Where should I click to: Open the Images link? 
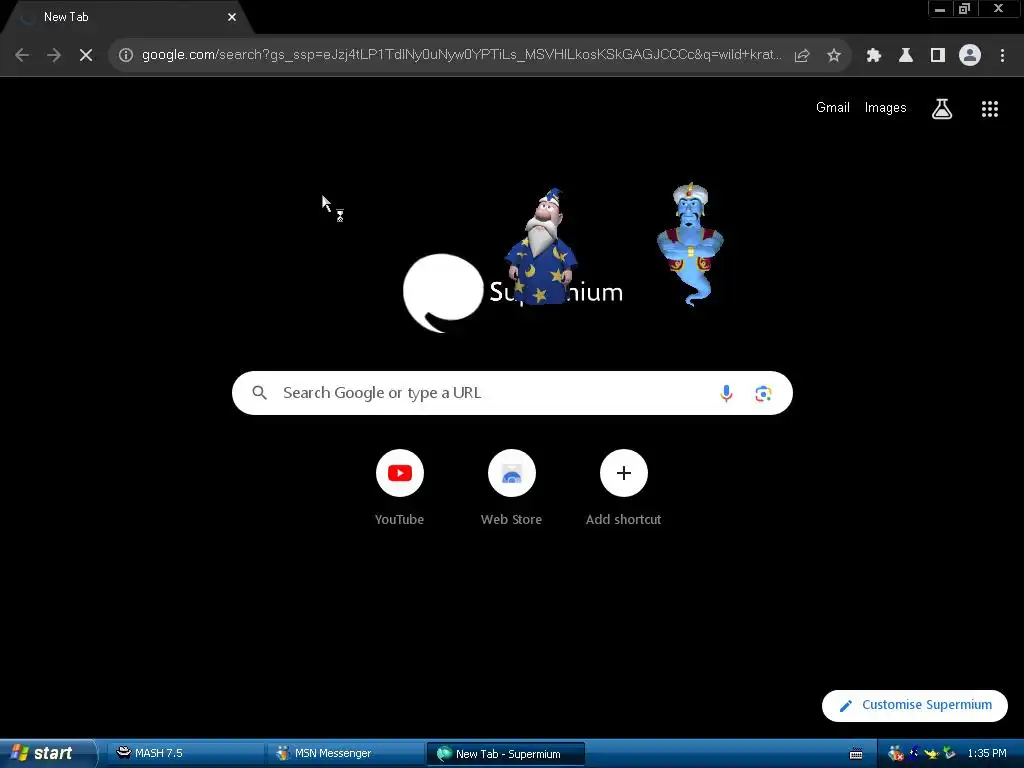886,108
